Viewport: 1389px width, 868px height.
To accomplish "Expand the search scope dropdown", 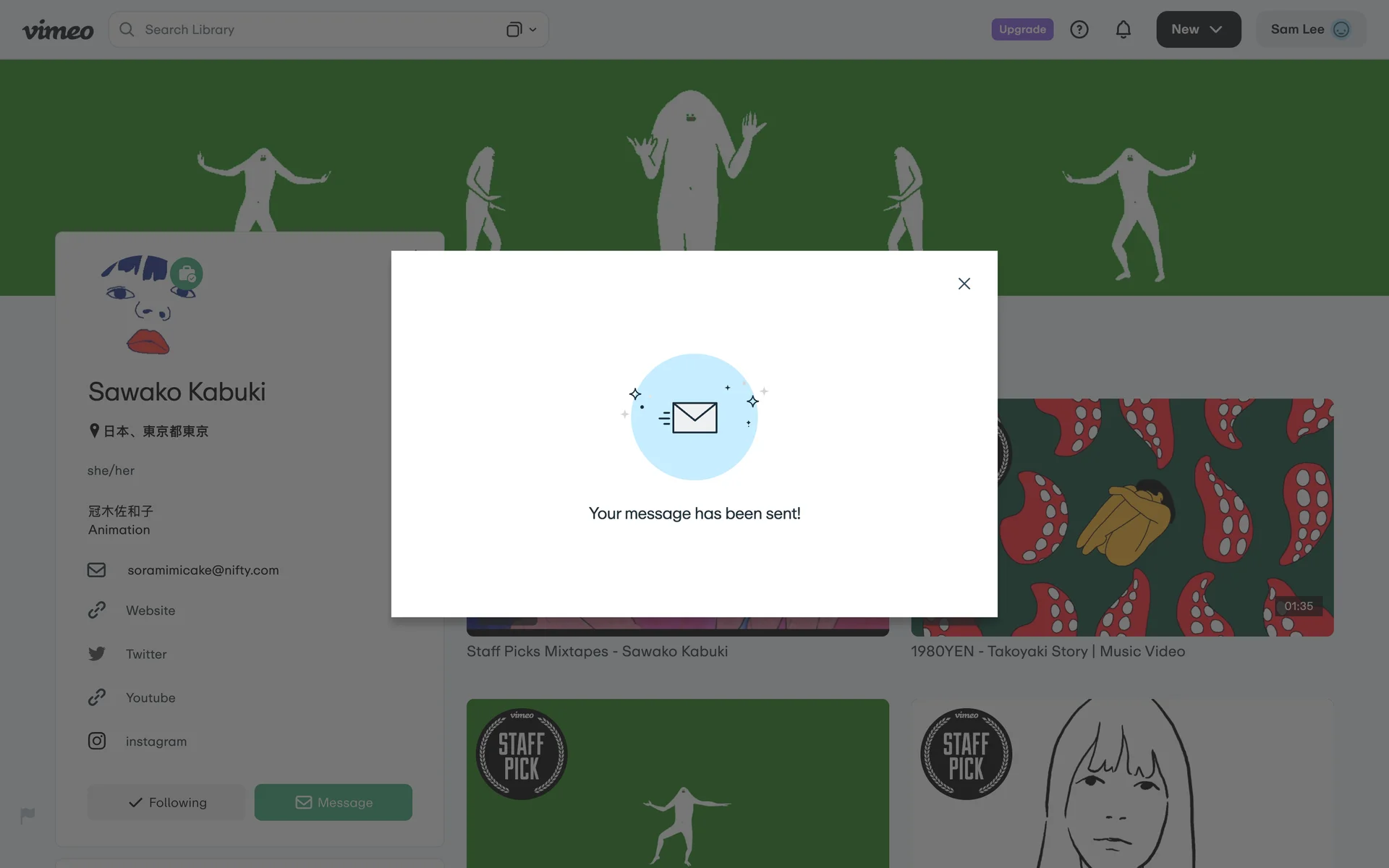I will tap(521, 30).
